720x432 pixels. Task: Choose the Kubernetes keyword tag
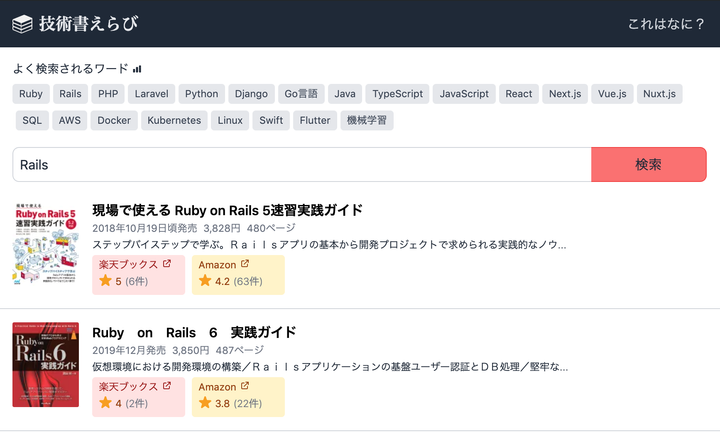[x=174, y=120]
